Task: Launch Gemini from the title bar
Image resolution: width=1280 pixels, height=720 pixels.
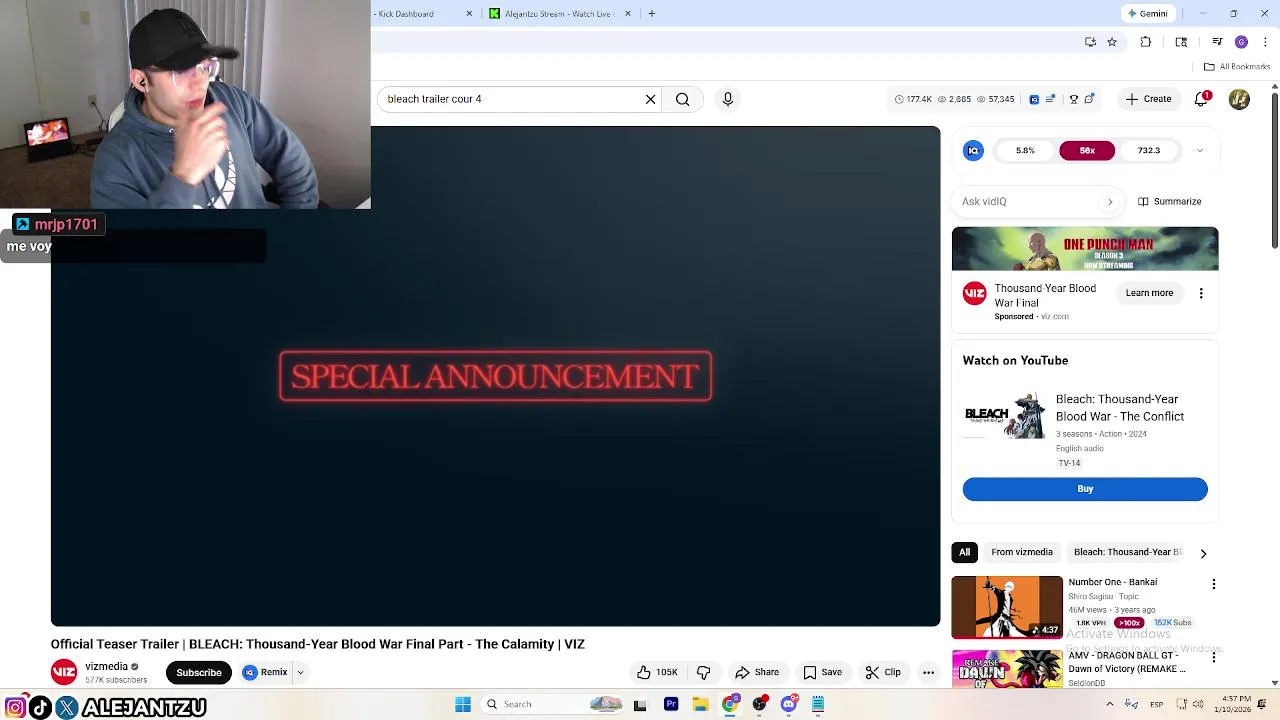Action: 1148,14
